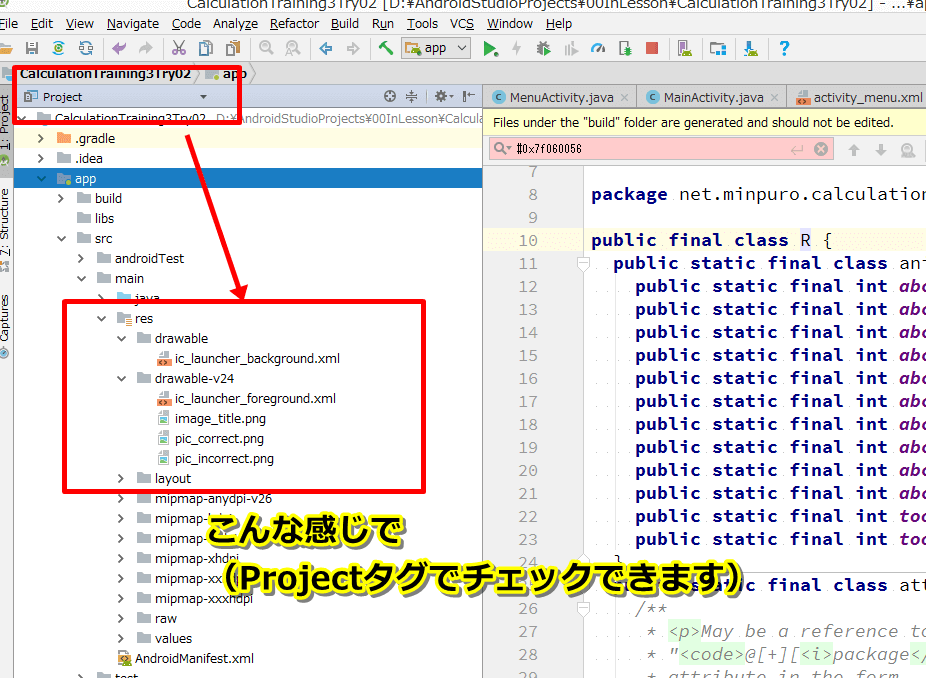This screenshot has width=926, height=678.
Task: Open the Build menu
Action: (x=345, y=24)
